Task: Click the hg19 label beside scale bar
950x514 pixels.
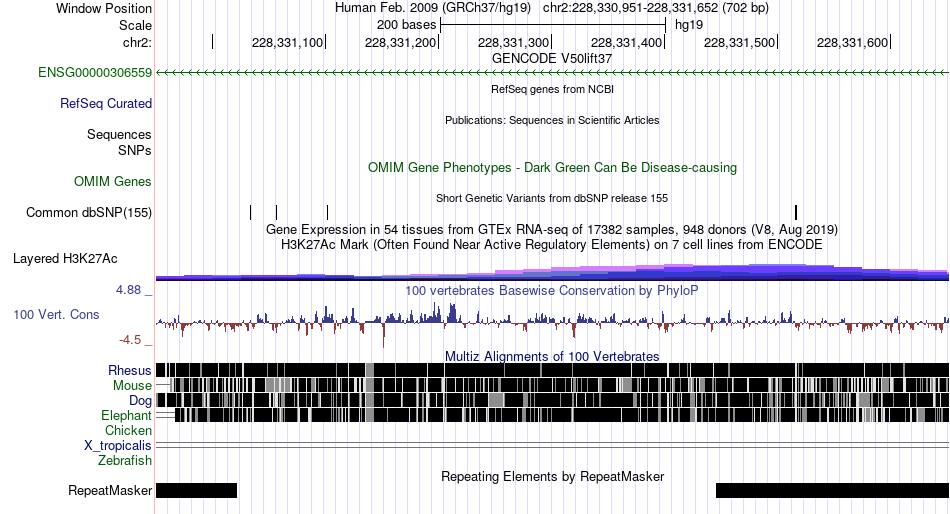Action: 689,25
